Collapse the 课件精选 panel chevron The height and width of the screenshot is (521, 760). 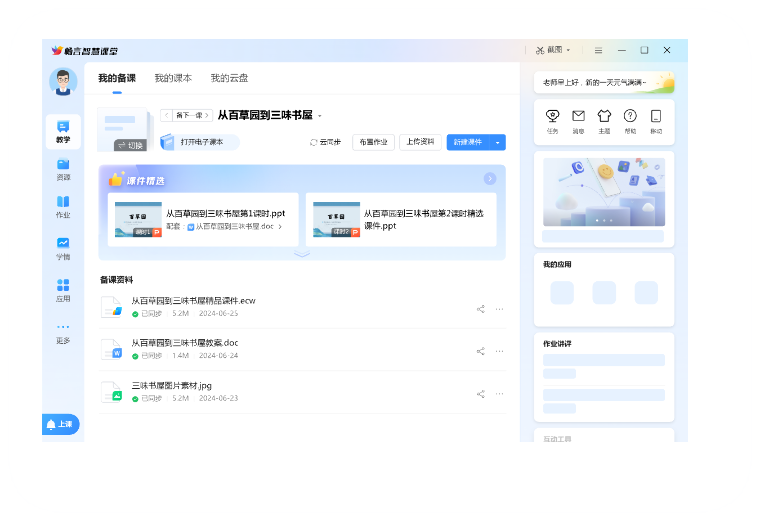[301, 254]
